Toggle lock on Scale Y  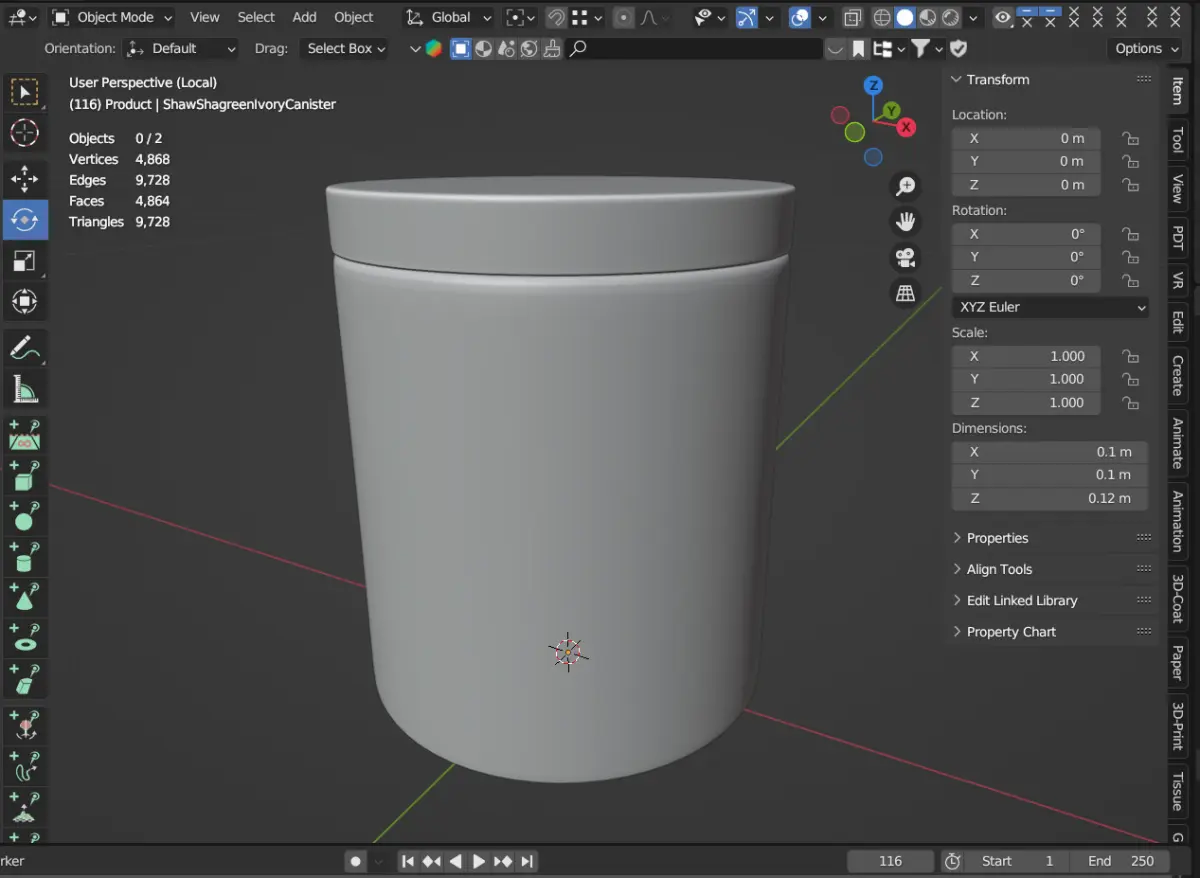[1130, 380]
